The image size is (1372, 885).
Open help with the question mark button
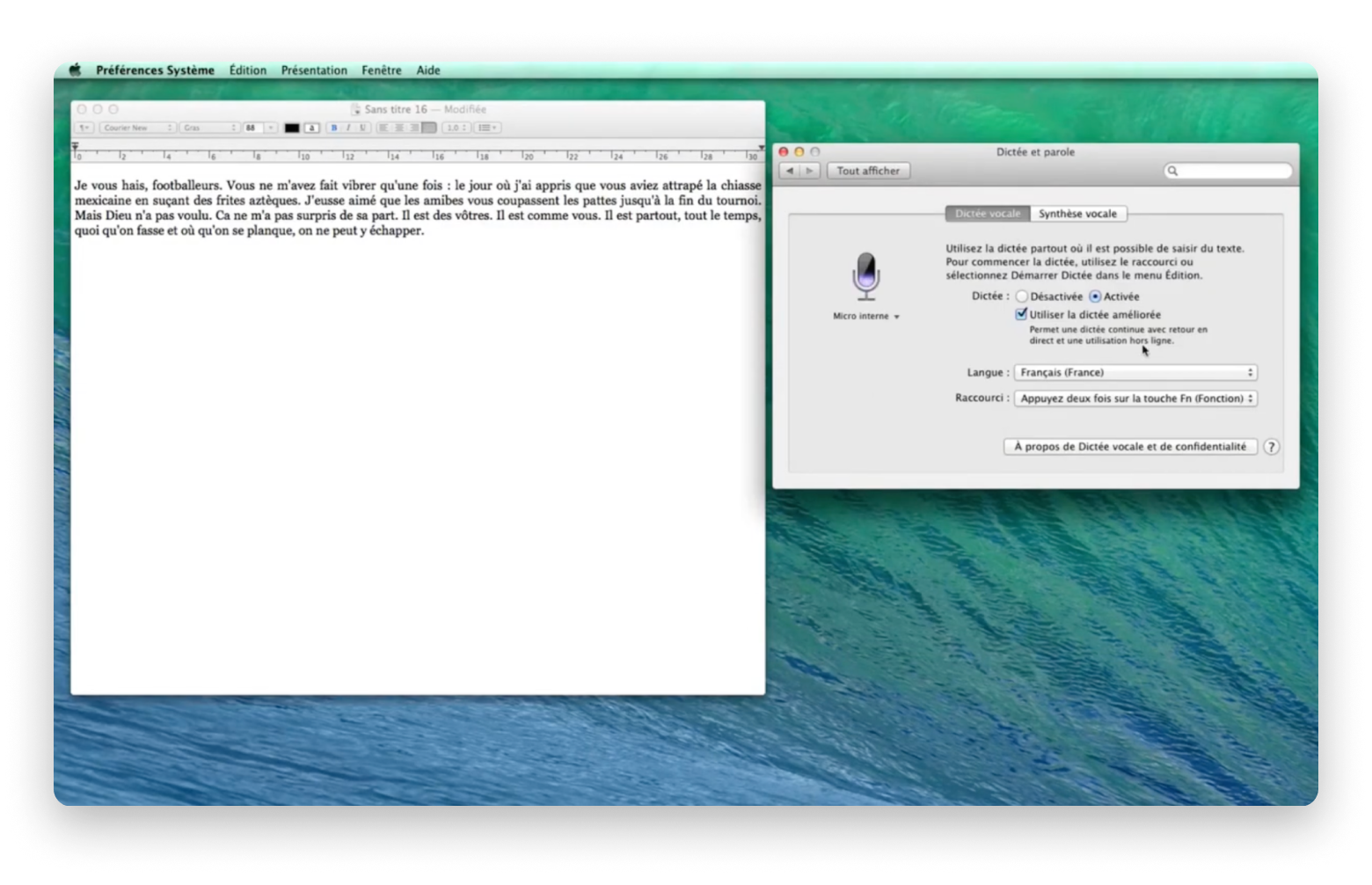click(x=1272, y=447)
